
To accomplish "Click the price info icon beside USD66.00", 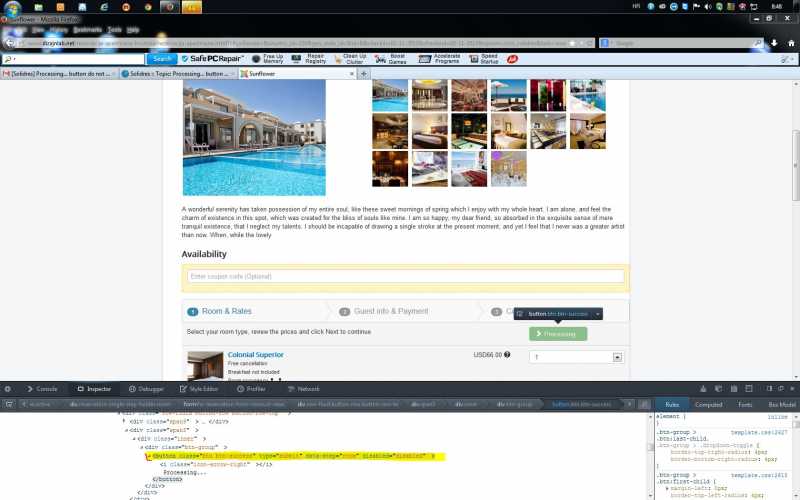I will pos(507,355).
